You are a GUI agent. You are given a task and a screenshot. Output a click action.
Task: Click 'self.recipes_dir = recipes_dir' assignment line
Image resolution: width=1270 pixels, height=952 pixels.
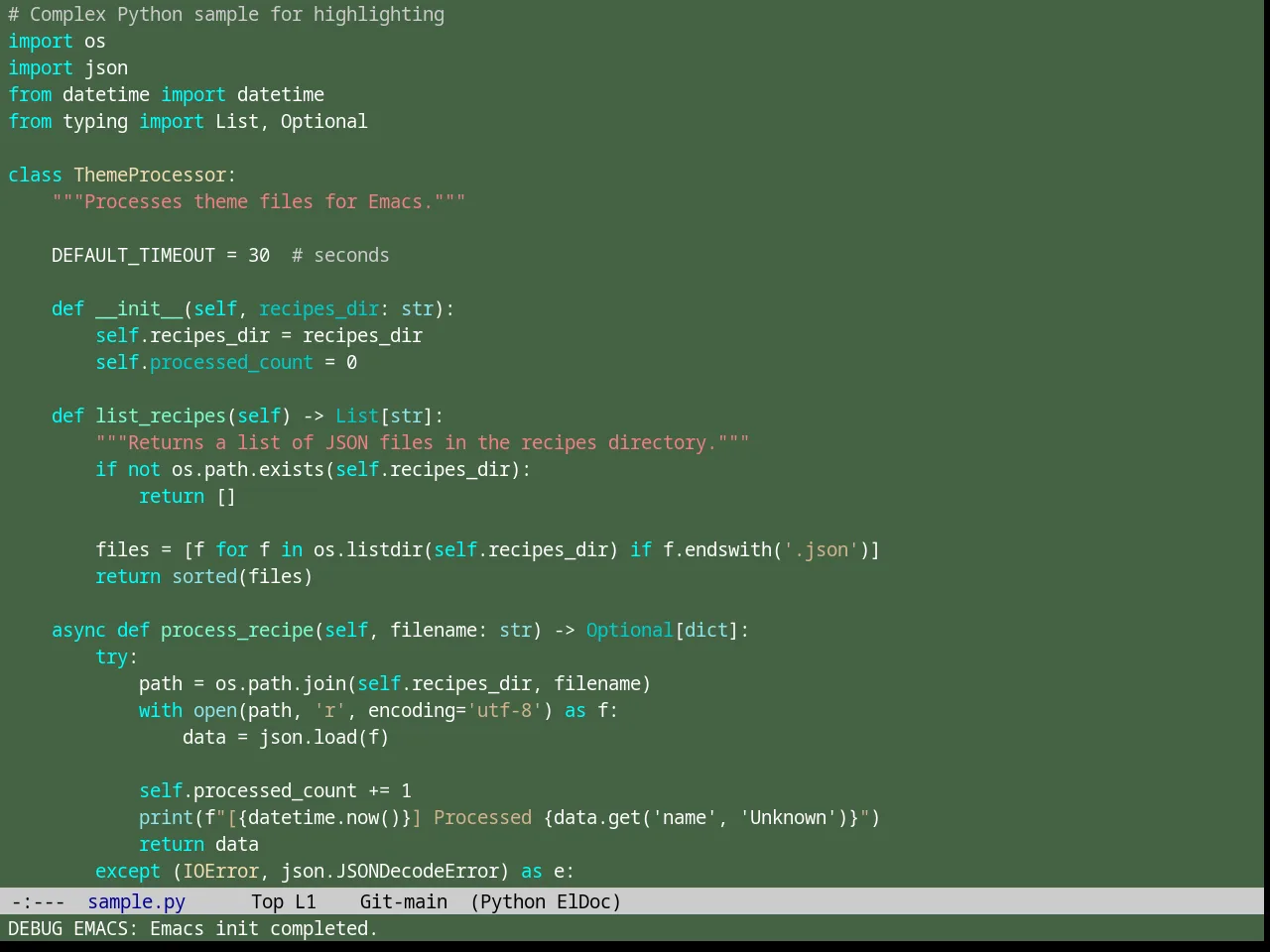pyautogui.click(x=259, y=335)
